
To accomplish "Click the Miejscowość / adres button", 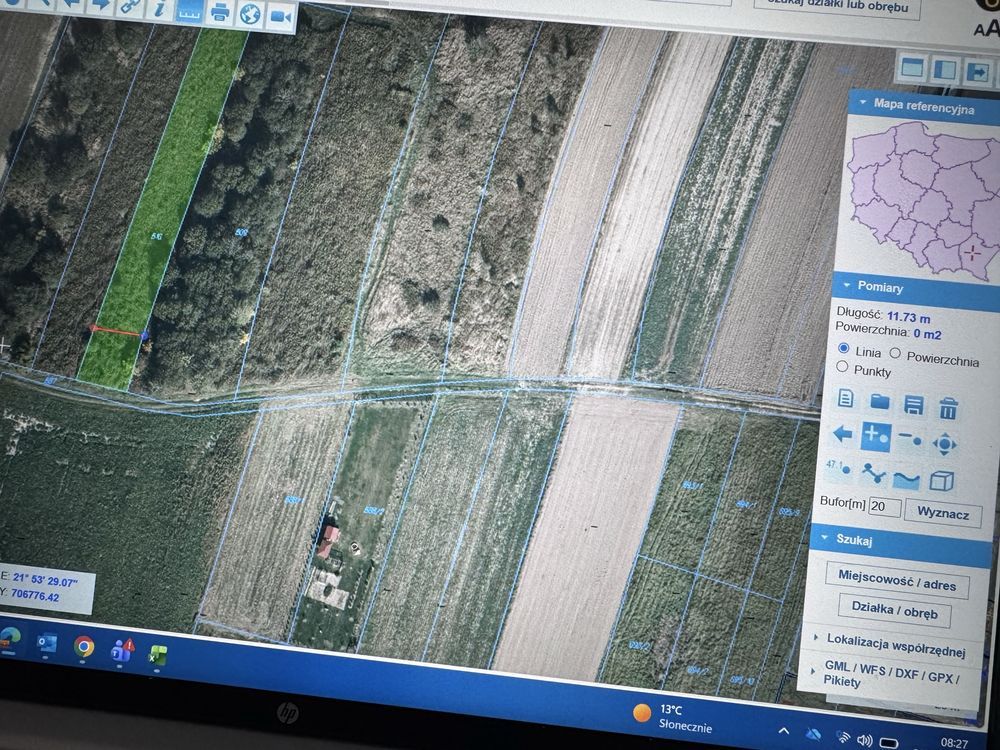I will pyautogui.click(x=897, y=580).
